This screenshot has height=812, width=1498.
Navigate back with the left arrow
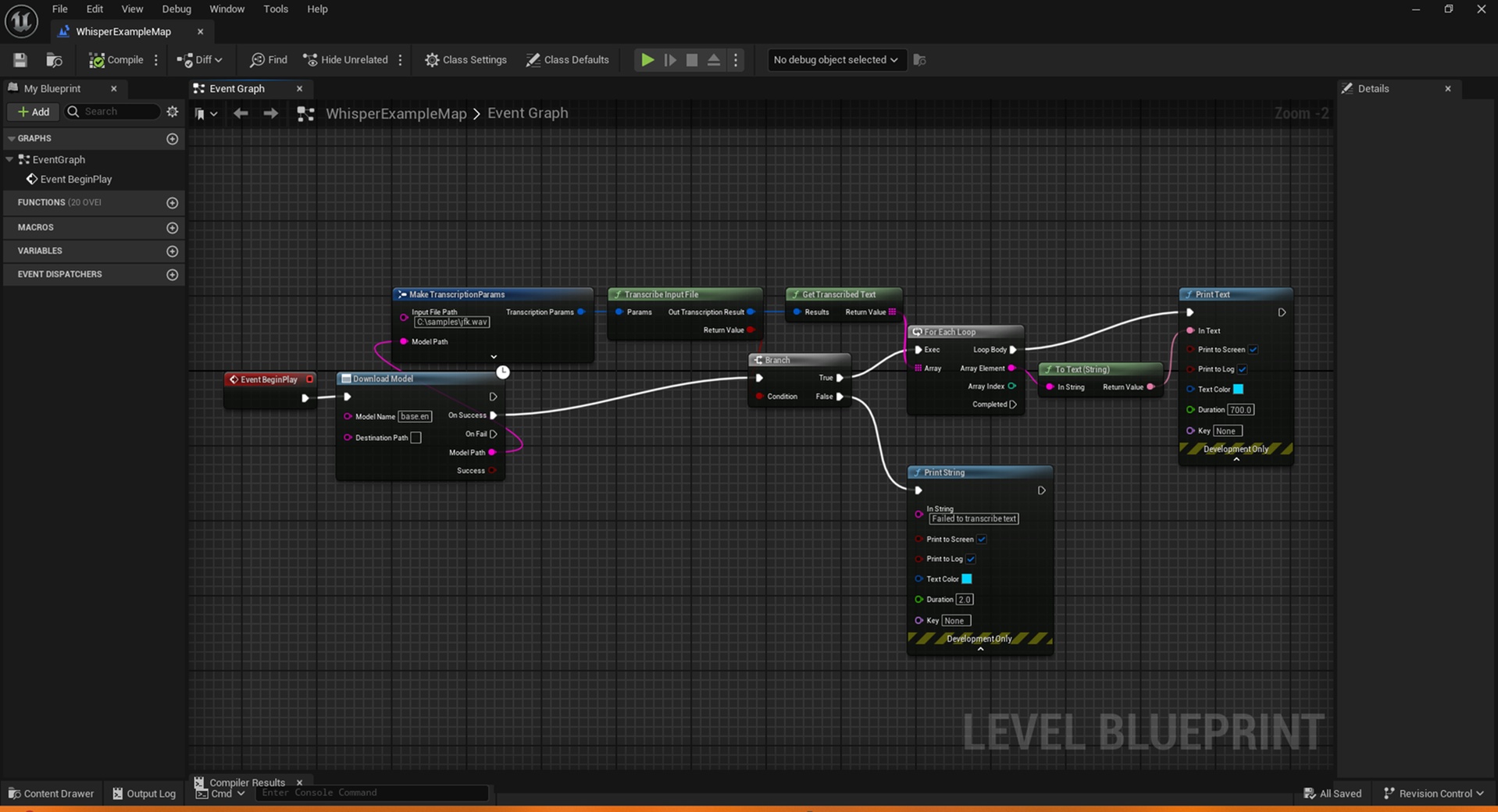click(x=241, y=114)
